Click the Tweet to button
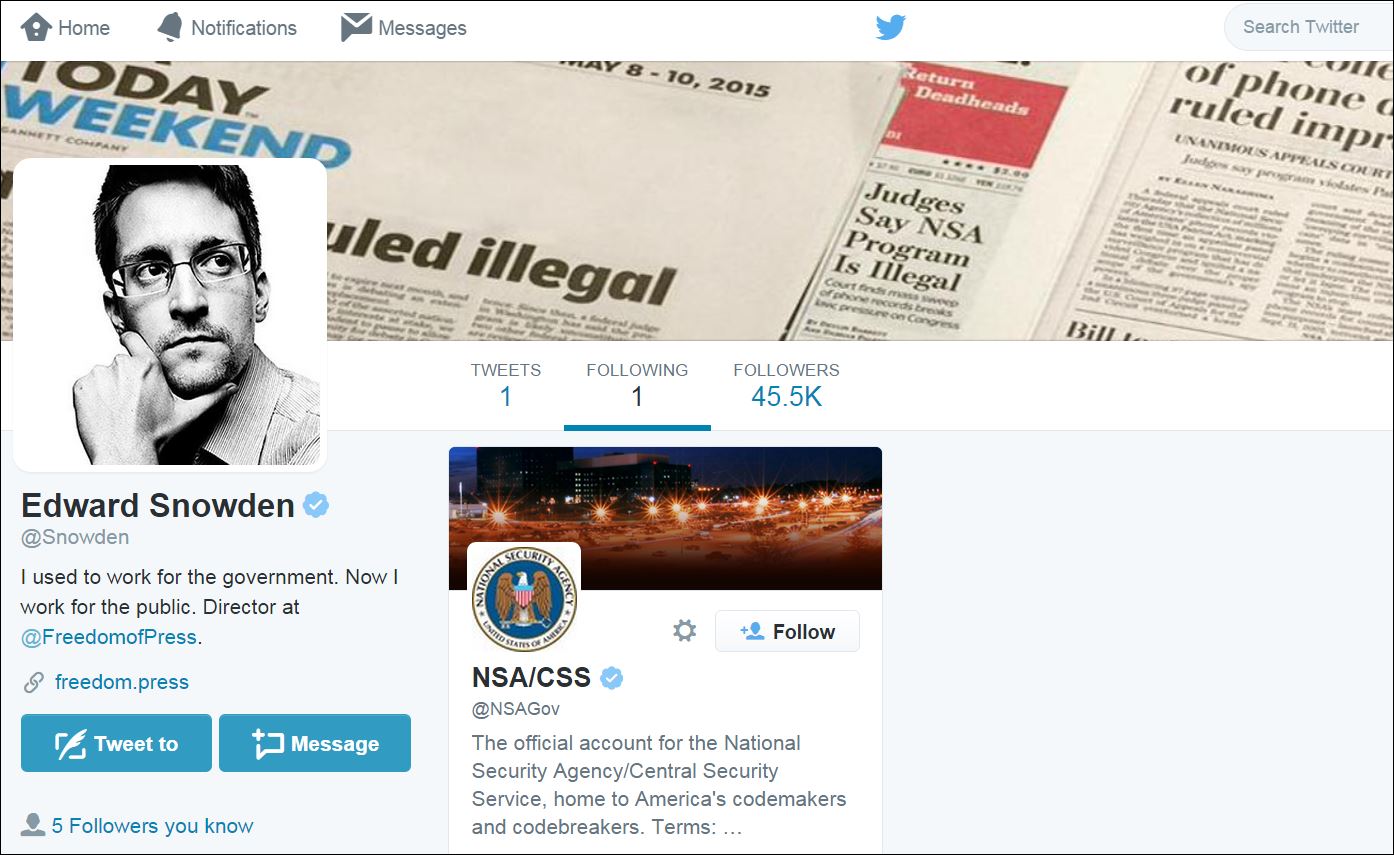The width and height of the screenshot is (1394, 855). (x=116, y=743)
